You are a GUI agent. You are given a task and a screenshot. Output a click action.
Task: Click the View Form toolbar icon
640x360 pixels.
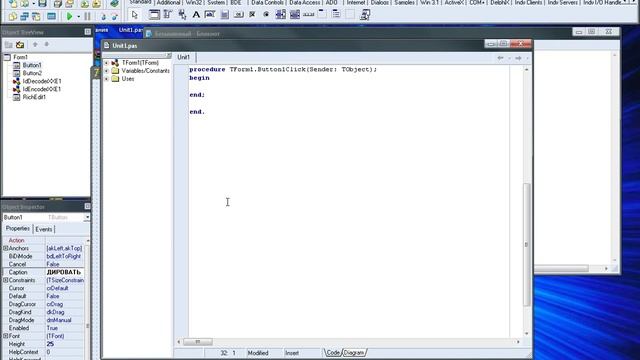tap(24, 16)
